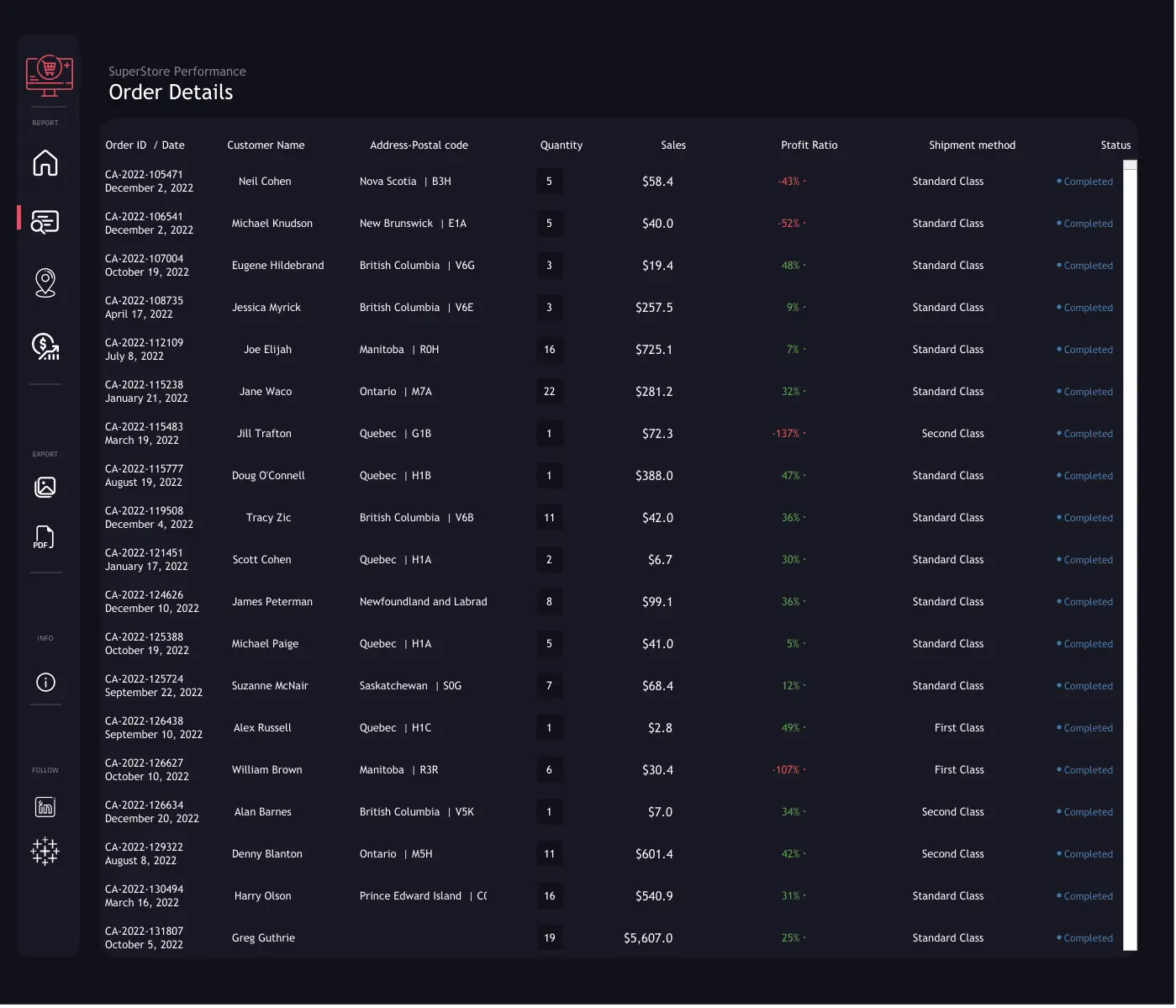
Task: Click the table's vertical scrollbar
Action: (1130, 555)
